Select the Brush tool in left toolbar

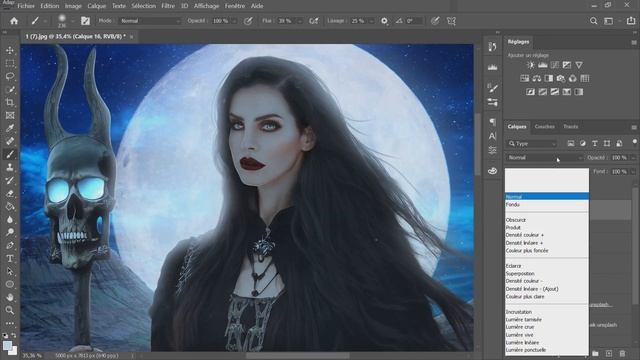coord(10,154)
